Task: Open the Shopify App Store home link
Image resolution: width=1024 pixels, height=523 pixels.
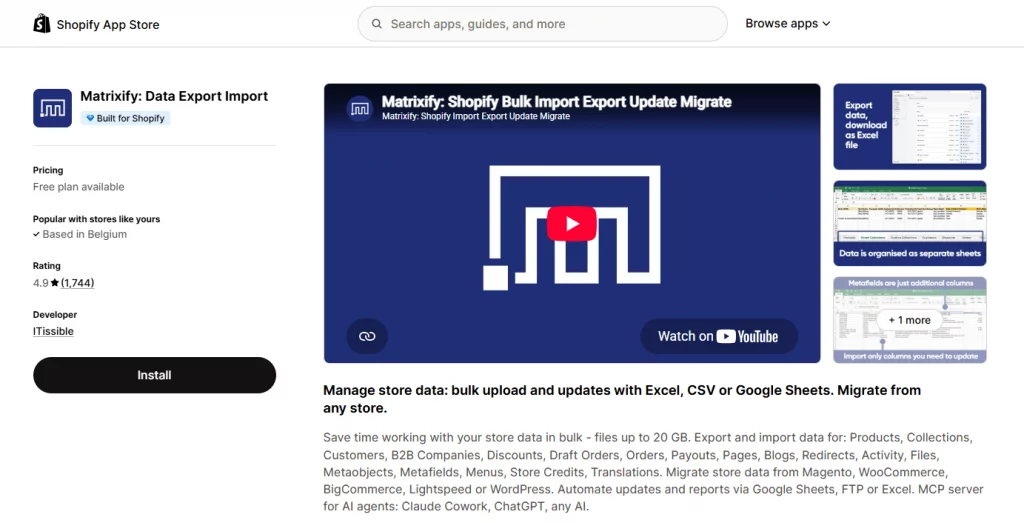Action: [96, 24]
